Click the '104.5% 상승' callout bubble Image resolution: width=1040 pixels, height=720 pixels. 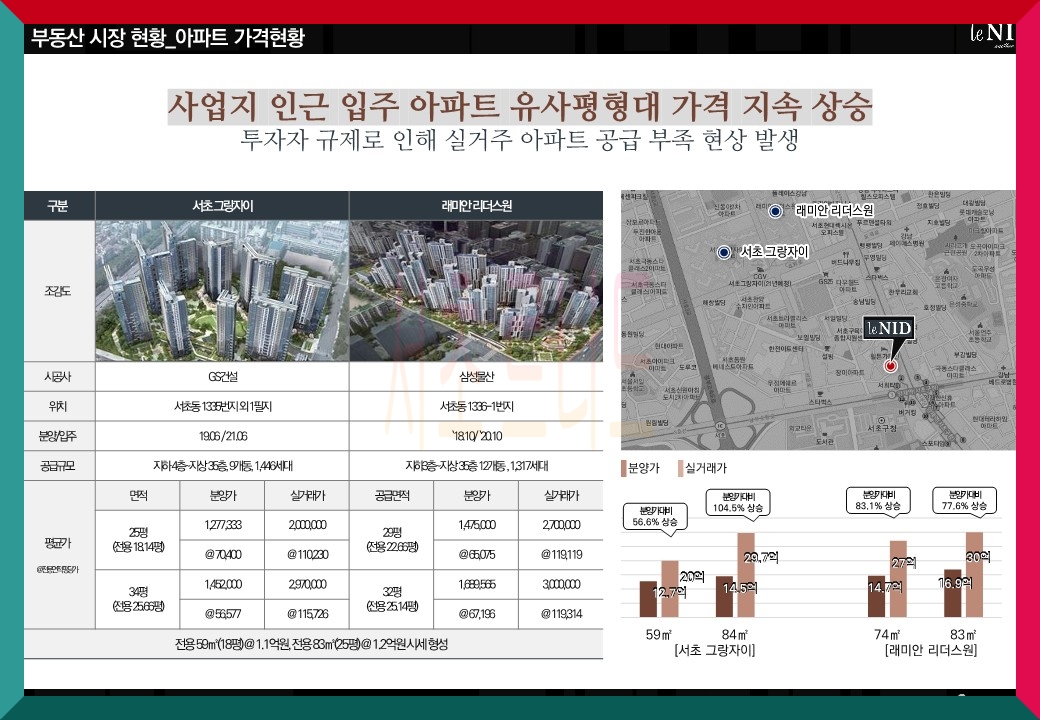(x=738, y=502)
